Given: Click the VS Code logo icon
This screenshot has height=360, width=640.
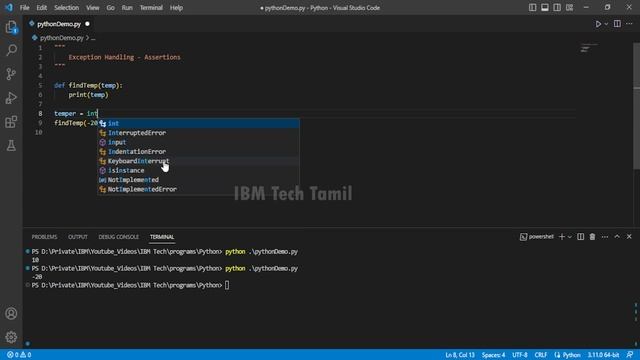Looking at the screenshot, I should tap(9, 7).
